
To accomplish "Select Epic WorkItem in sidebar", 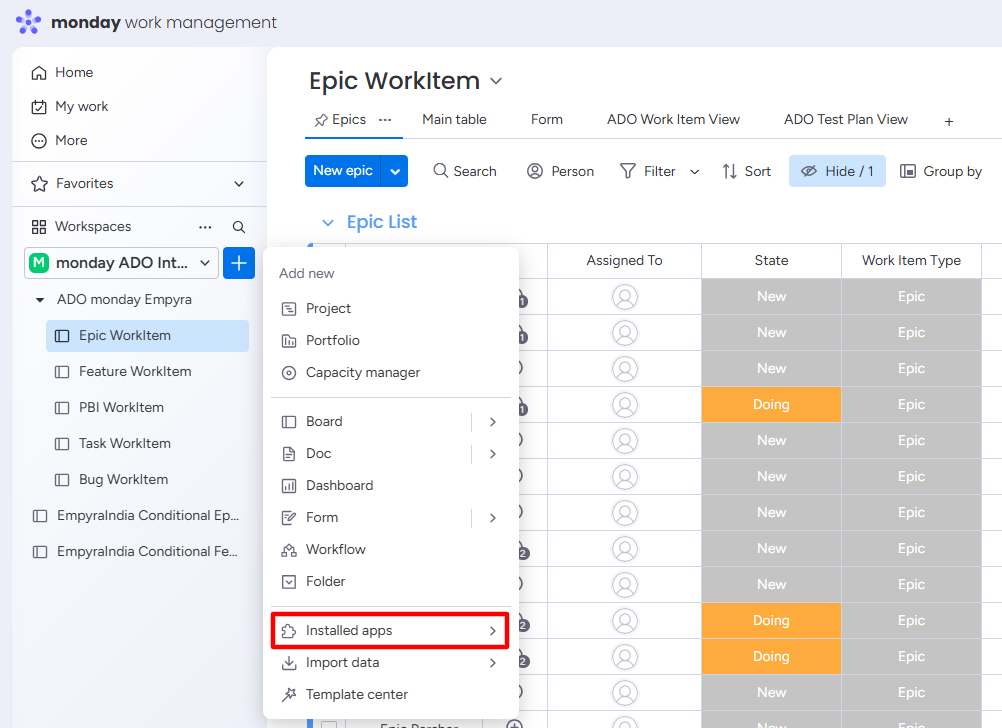I will [x=148, y=336].
